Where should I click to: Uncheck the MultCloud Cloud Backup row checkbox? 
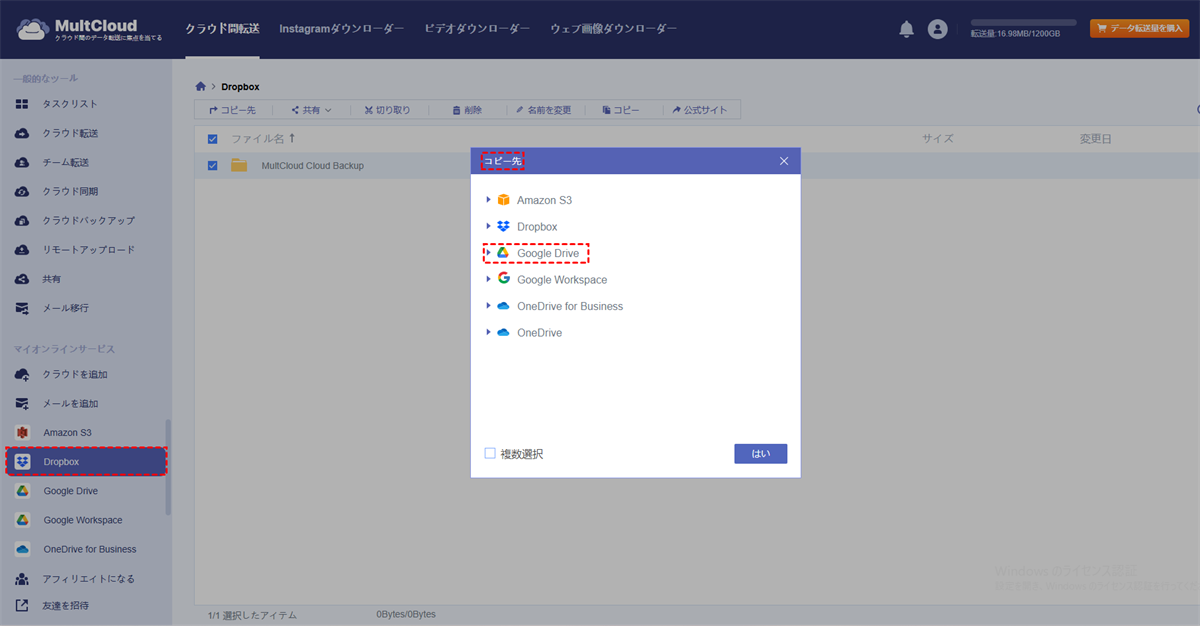[x=212, y=165]
